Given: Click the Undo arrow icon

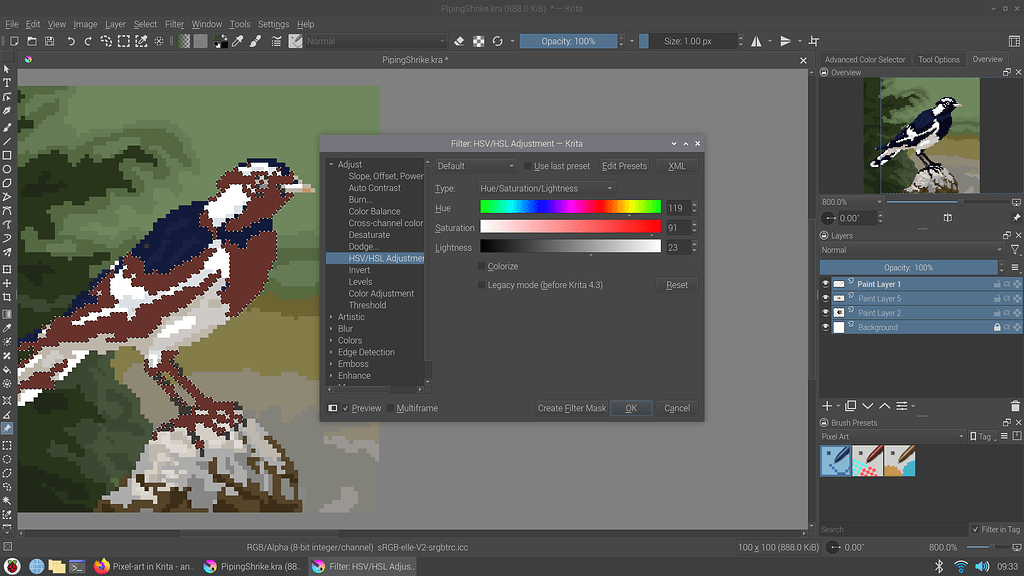Looking at the screenshot, I should click(71, 41).
